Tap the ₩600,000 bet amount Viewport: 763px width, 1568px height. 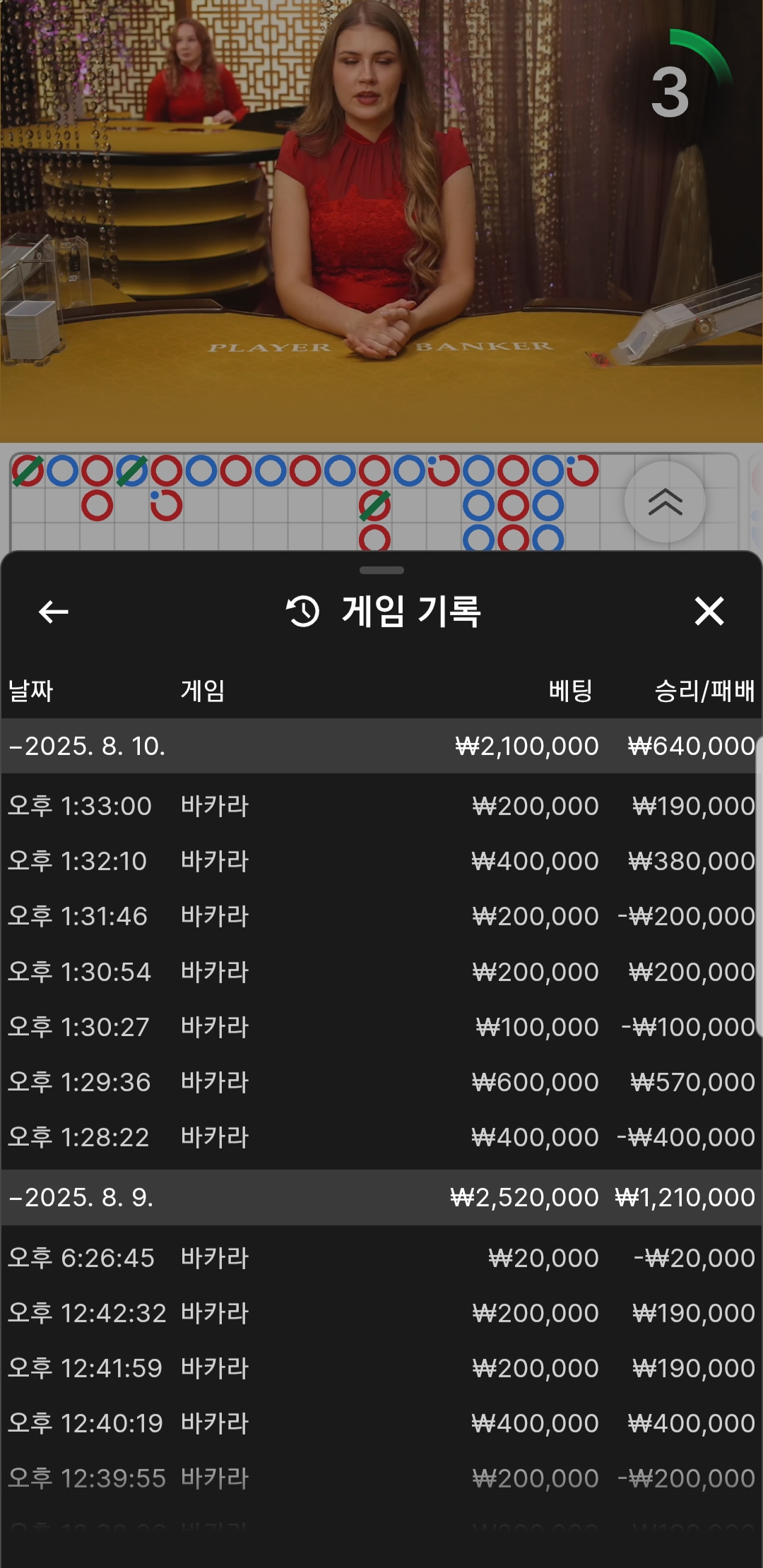535,1082
